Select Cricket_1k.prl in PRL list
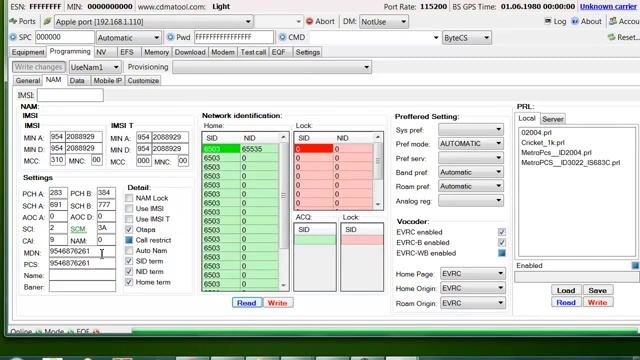This screenshot has width=640, height=360. [542, 142]
